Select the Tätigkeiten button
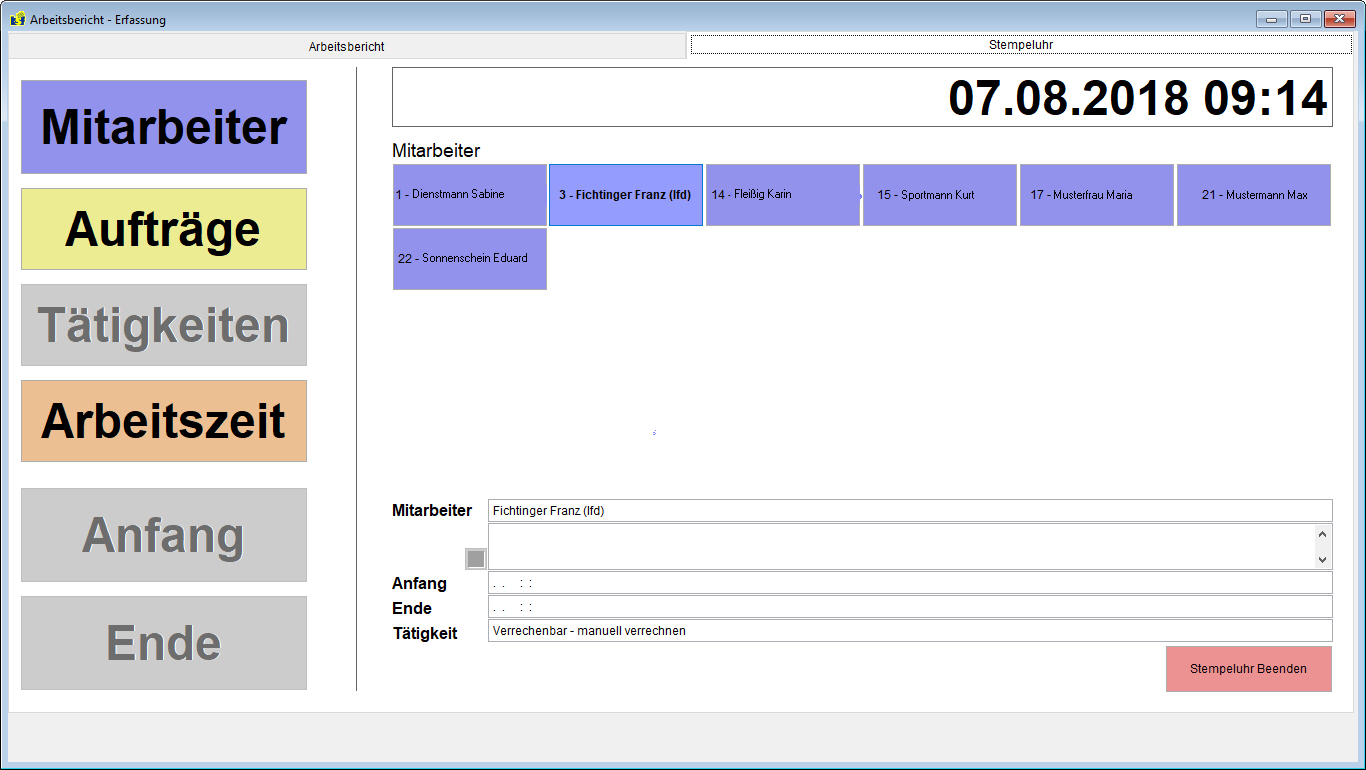The image size is (1366, 770). (x=164, y=325)
